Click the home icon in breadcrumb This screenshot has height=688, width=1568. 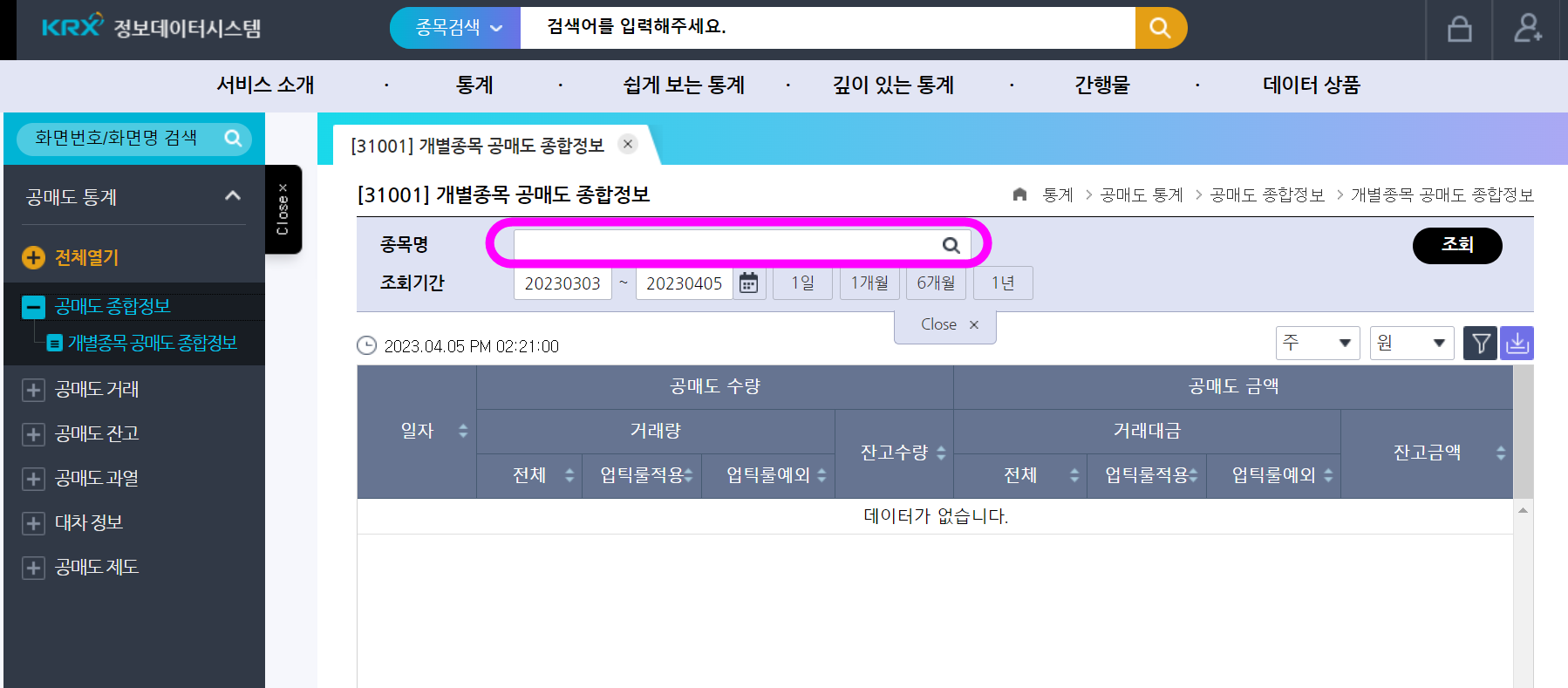pyautogui.click(x=1019, y=194)
